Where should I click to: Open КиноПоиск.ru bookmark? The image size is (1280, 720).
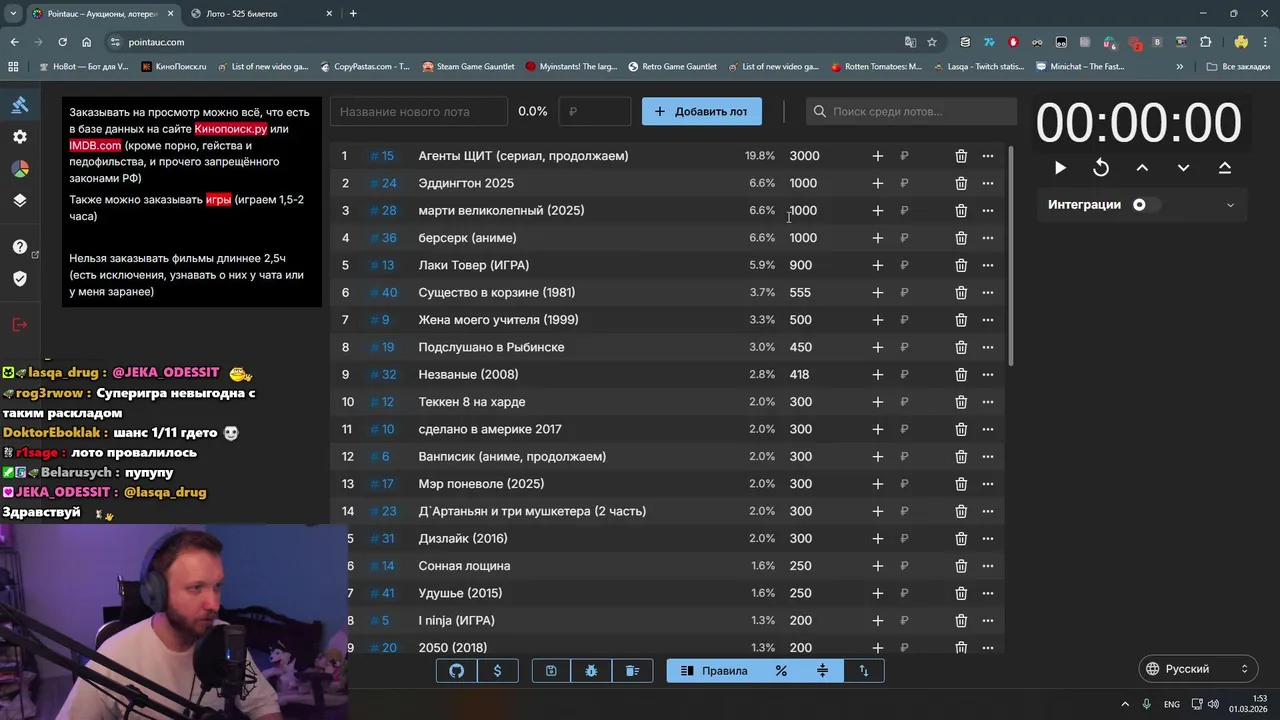[174, 67]
